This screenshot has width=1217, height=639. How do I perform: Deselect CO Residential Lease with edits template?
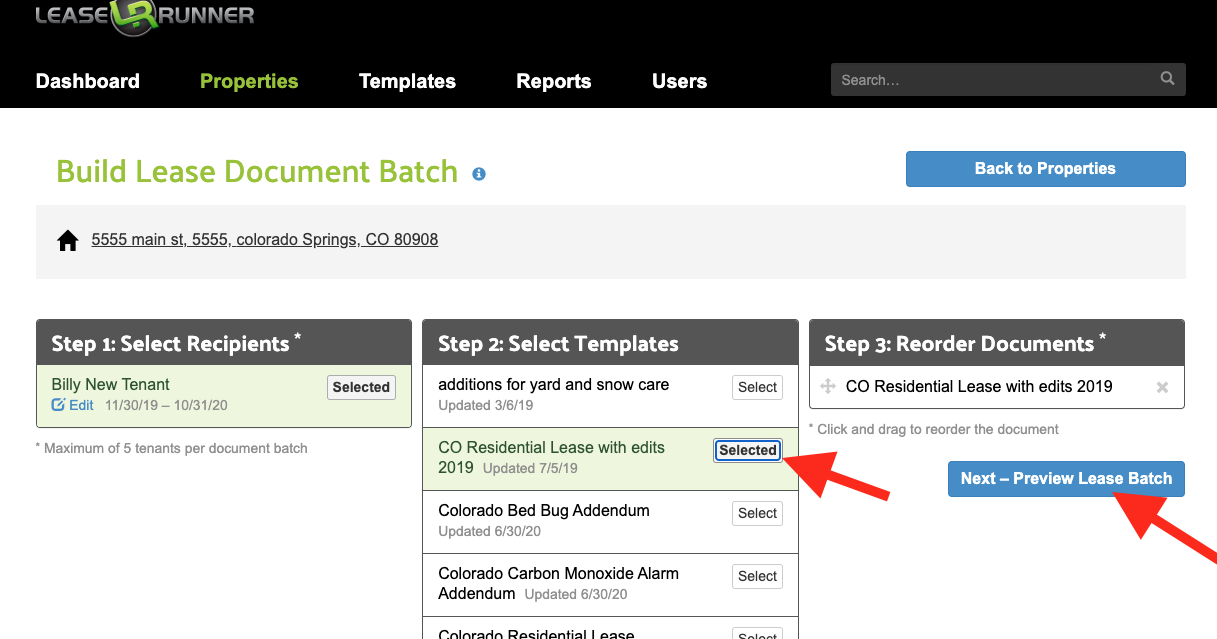click(x=747, y=451)
